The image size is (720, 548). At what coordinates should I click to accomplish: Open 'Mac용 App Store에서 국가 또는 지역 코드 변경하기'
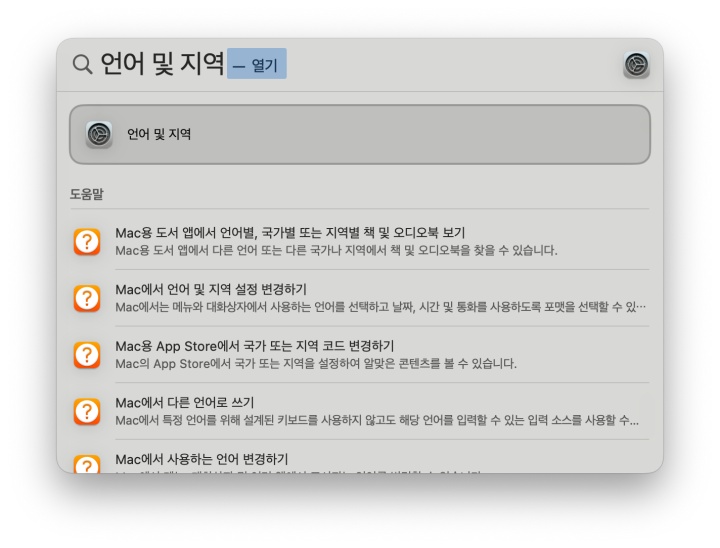254,346
